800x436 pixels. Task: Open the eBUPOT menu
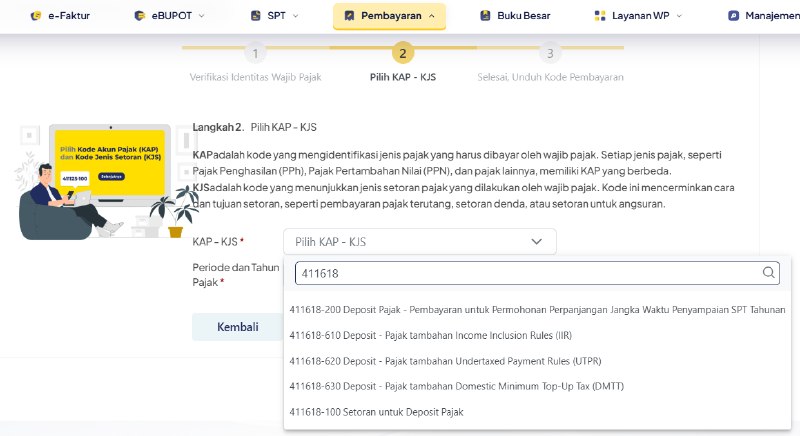point(169,16)
